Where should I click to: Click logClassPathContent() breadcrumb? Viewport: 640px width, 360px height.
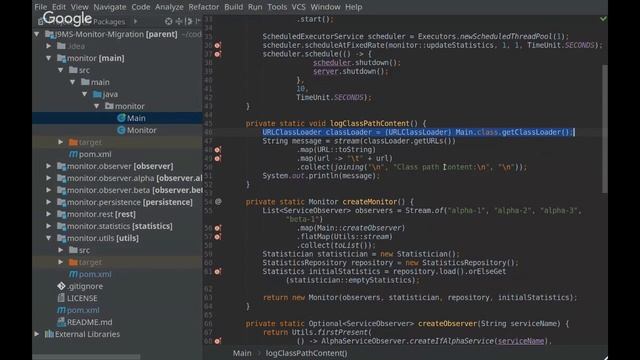tap(307, 353)
